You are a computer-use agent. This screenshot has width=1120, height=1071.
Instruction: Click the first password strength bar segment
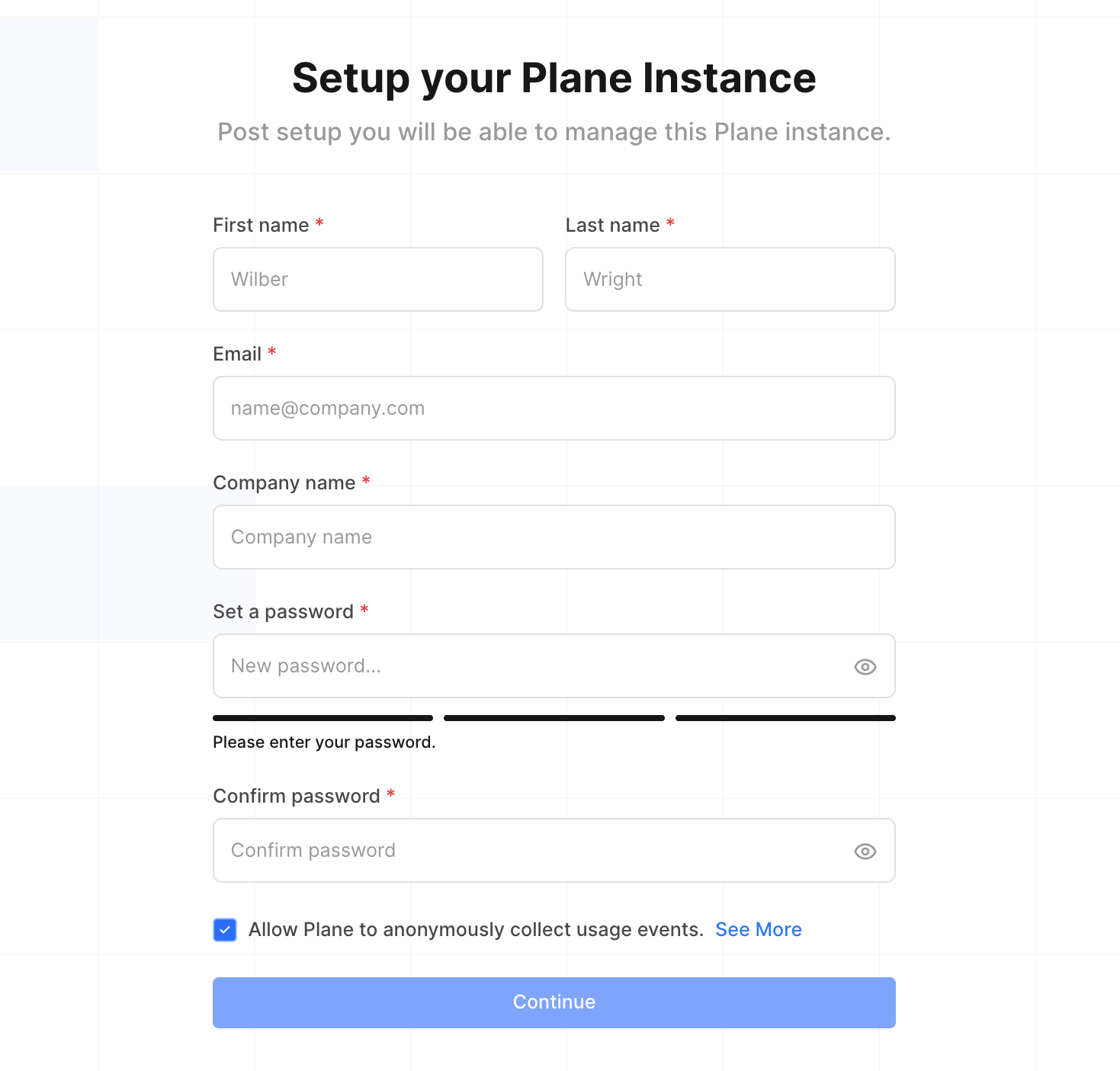coord(322,717)
